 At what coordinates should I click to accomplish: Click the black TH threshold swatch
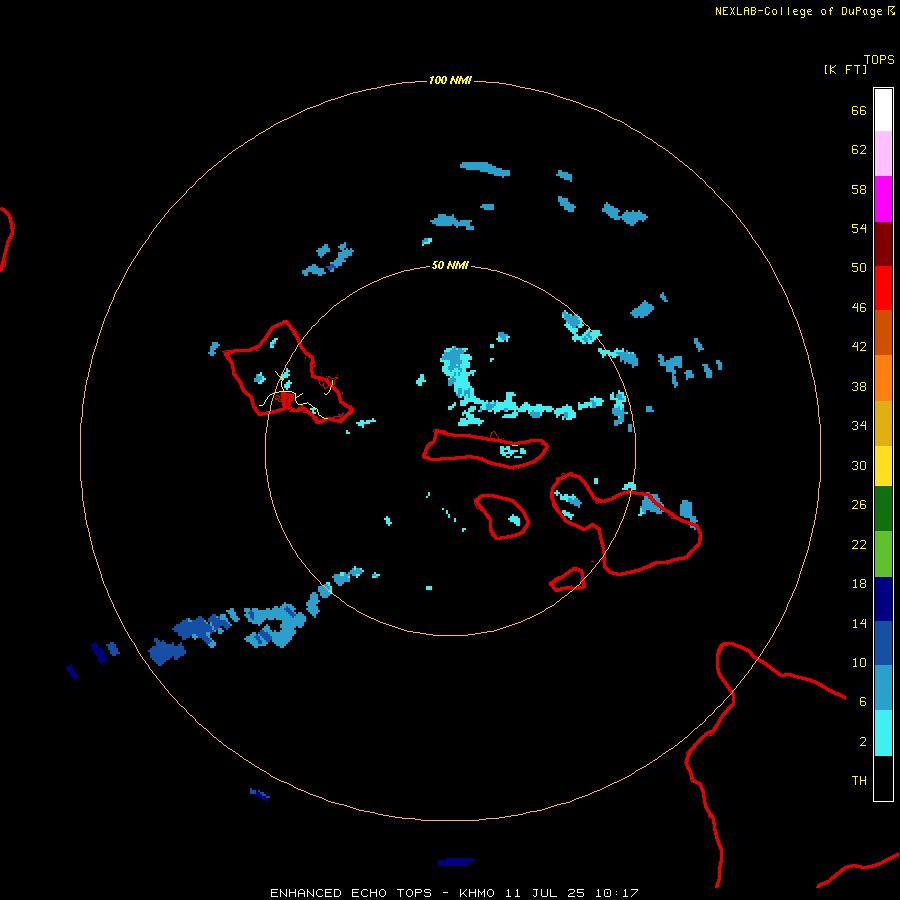(x=883, y=778)
